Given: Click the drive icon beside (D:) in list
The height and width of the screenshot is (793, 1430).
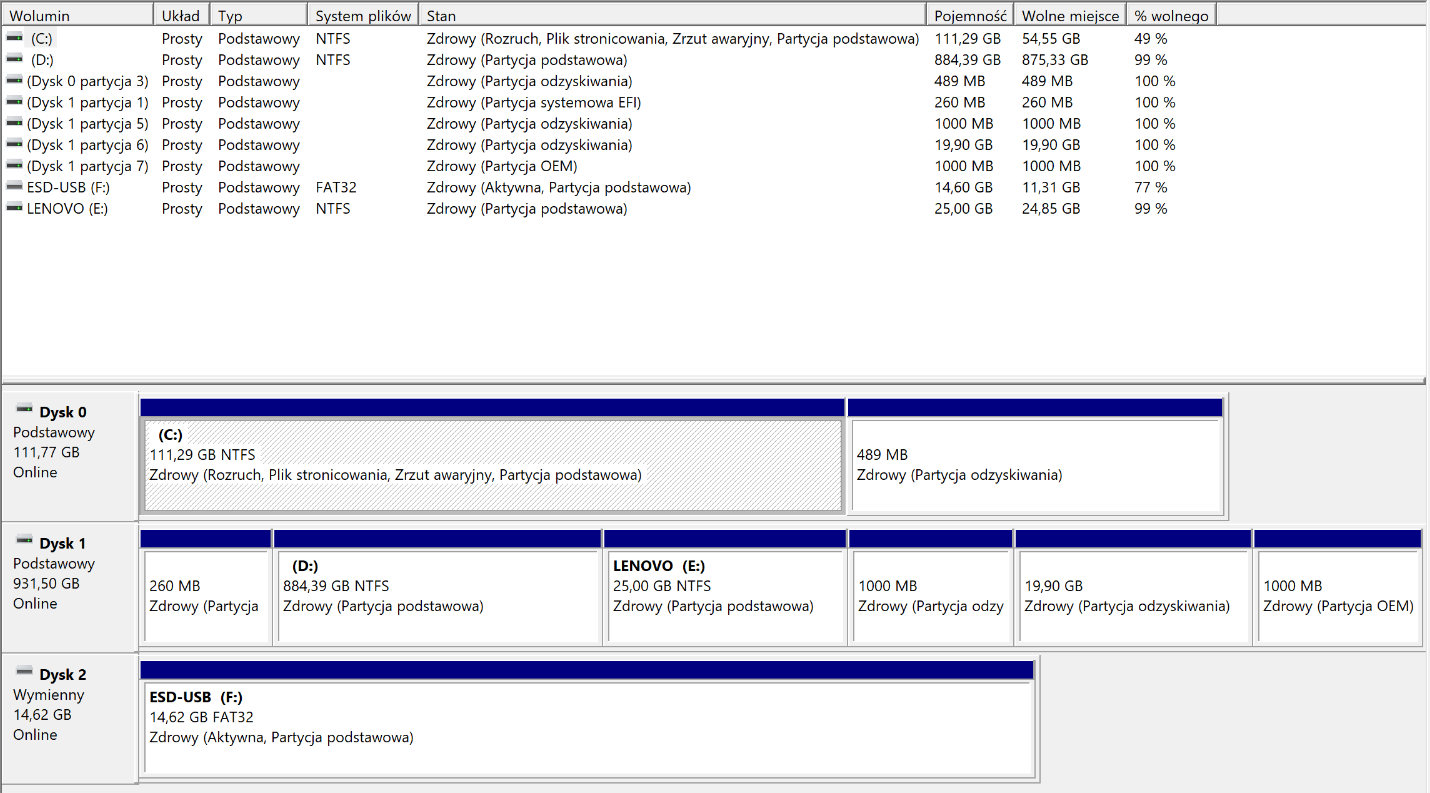Looking at the screenshot, I should coord(14,59).
